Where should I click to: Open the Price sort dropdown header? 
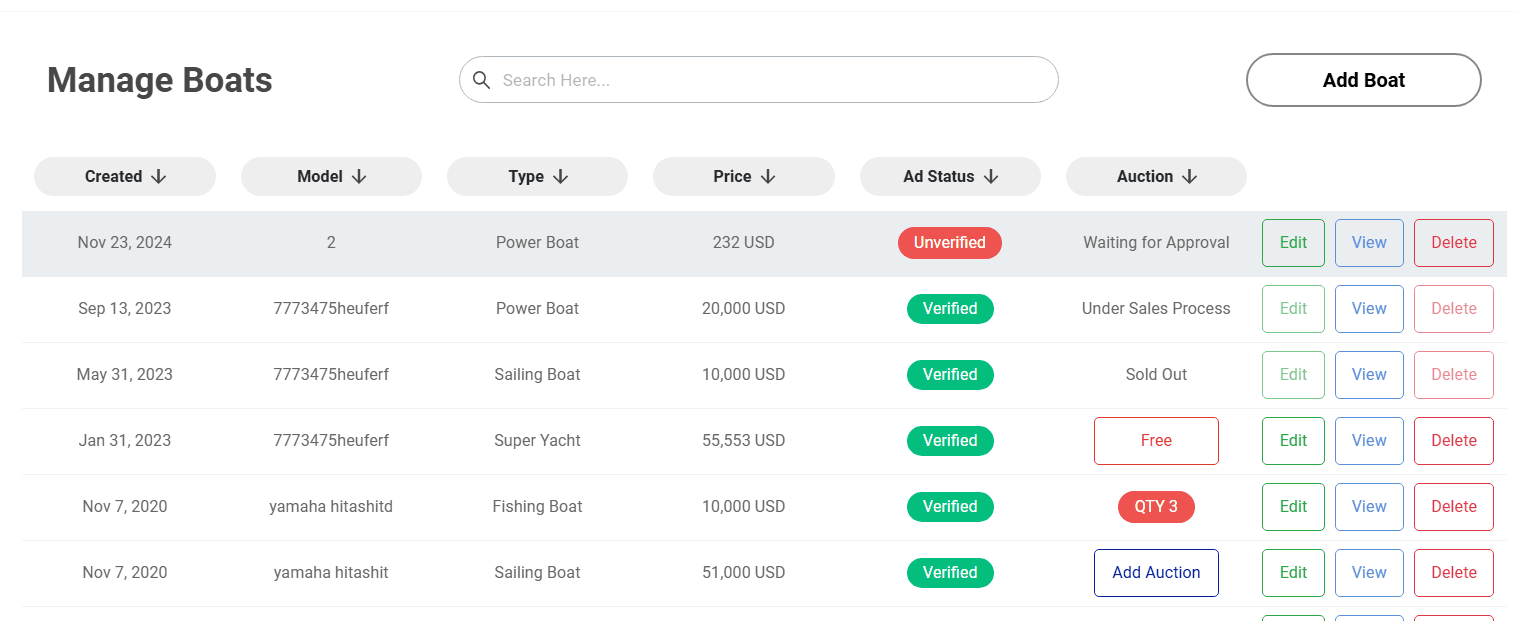pyautogui.click(x=743, y=176)
